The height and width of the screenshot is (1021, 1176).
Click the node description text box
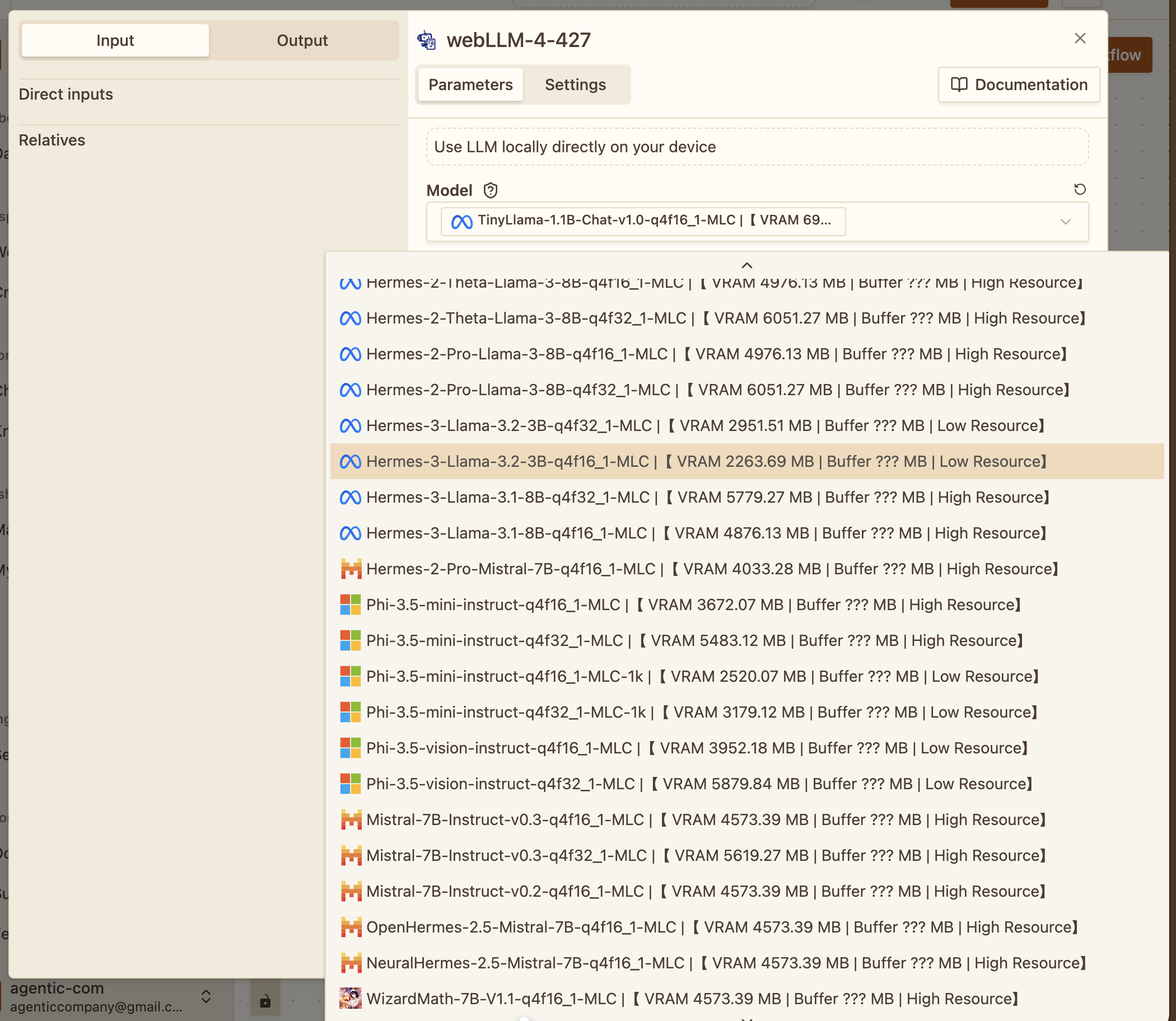(757, 147)
